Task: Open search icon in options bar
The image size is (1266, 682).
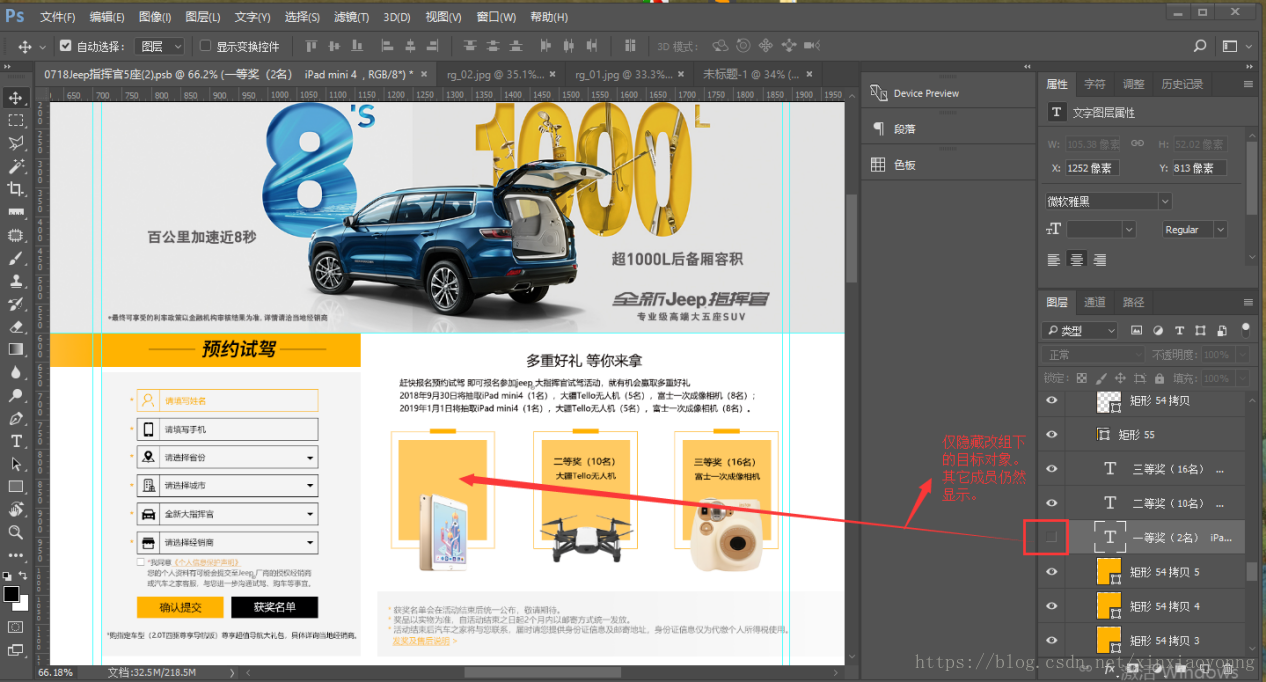Action: point(1200,46)
